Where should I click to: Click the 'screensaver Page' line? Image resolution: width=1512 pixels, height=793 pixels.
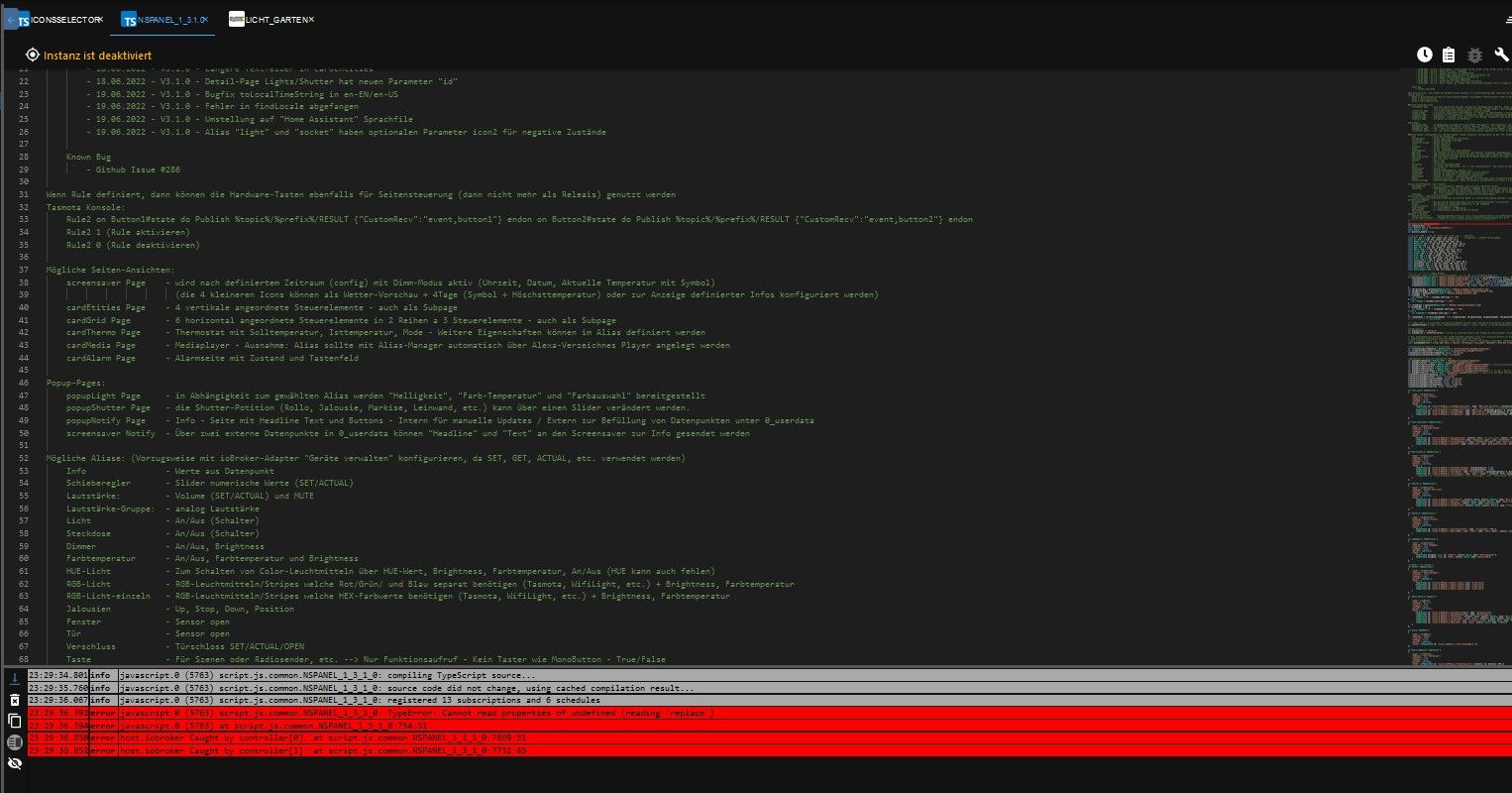(390, 283)
